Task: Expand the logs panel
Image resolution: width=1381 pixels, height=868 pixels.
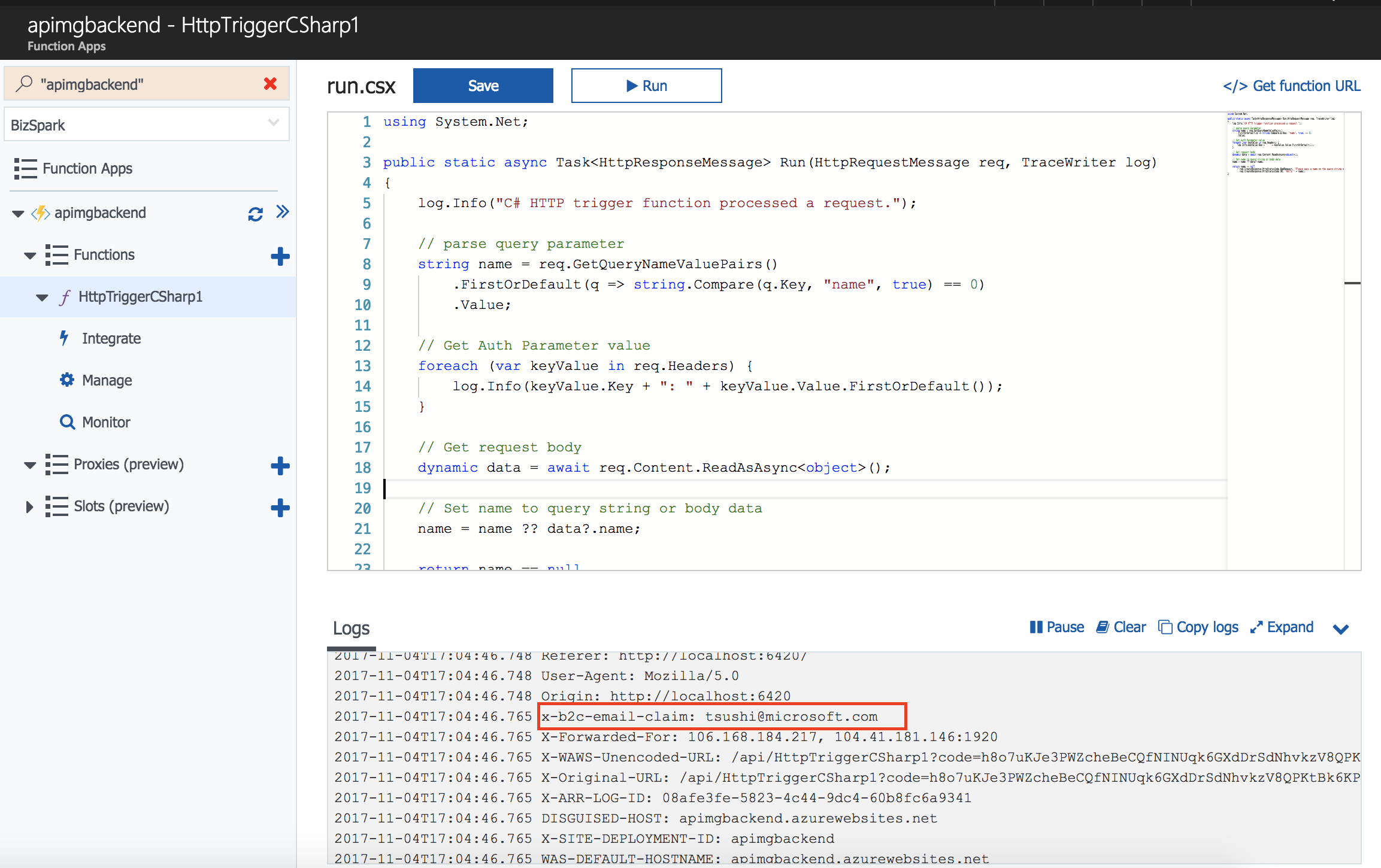Action: [1282, 627]
